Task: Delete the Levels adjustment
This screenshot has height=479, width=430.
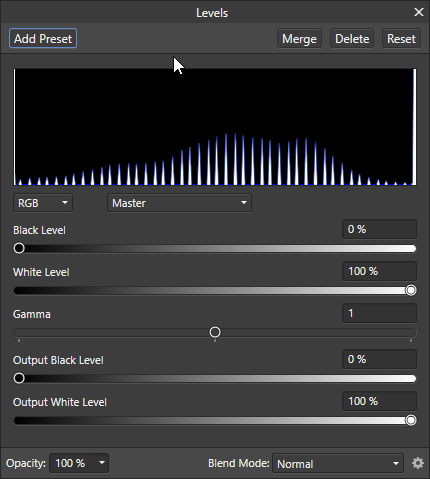Action: point(352,39)
